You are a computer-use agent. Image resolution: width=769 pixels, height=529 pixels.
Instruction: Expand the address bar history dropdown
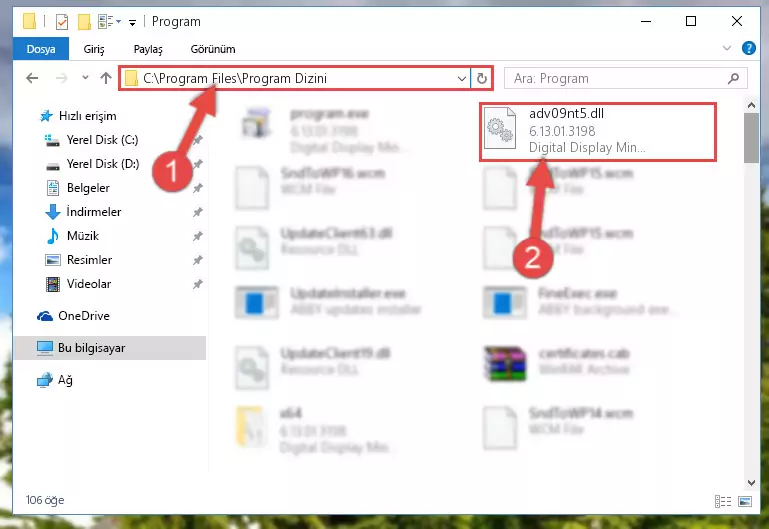[461, 78]
